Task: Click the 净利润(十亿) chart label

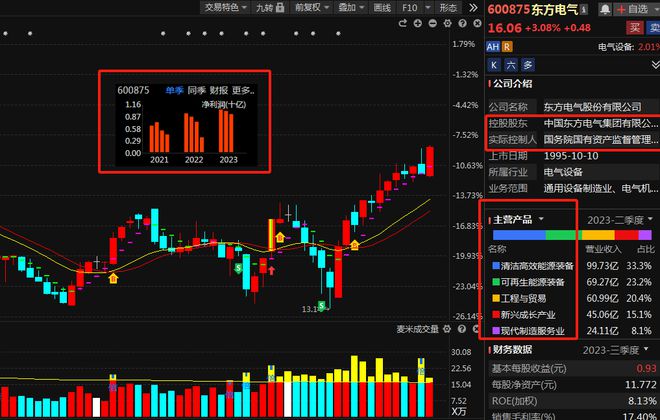Action: click(x=224, y=104)
